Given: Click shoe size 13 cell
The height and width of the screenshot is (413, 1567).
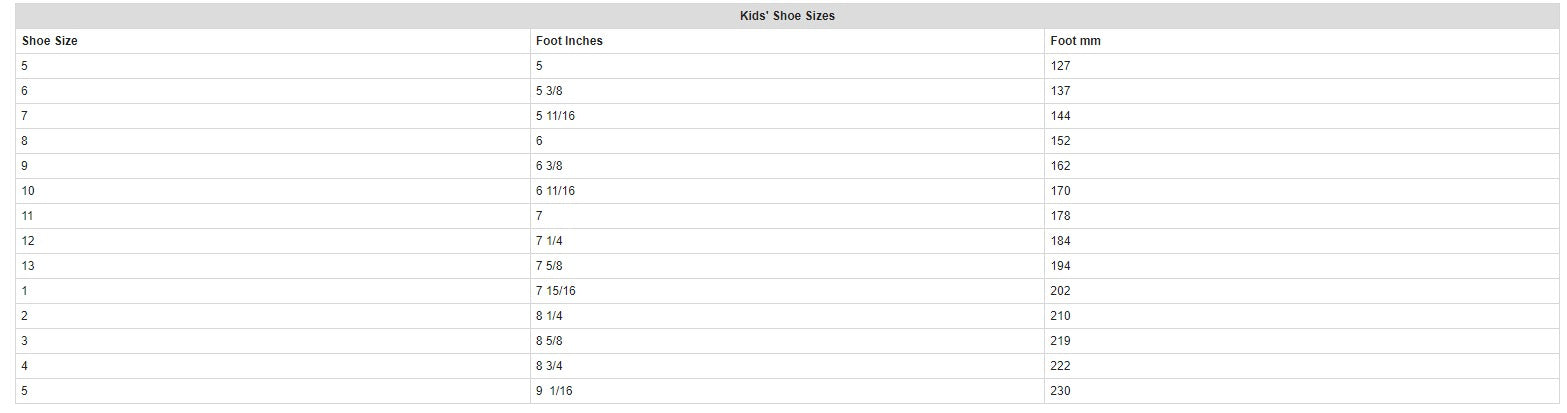Looking at the screenshot, I should pos(27,266).
